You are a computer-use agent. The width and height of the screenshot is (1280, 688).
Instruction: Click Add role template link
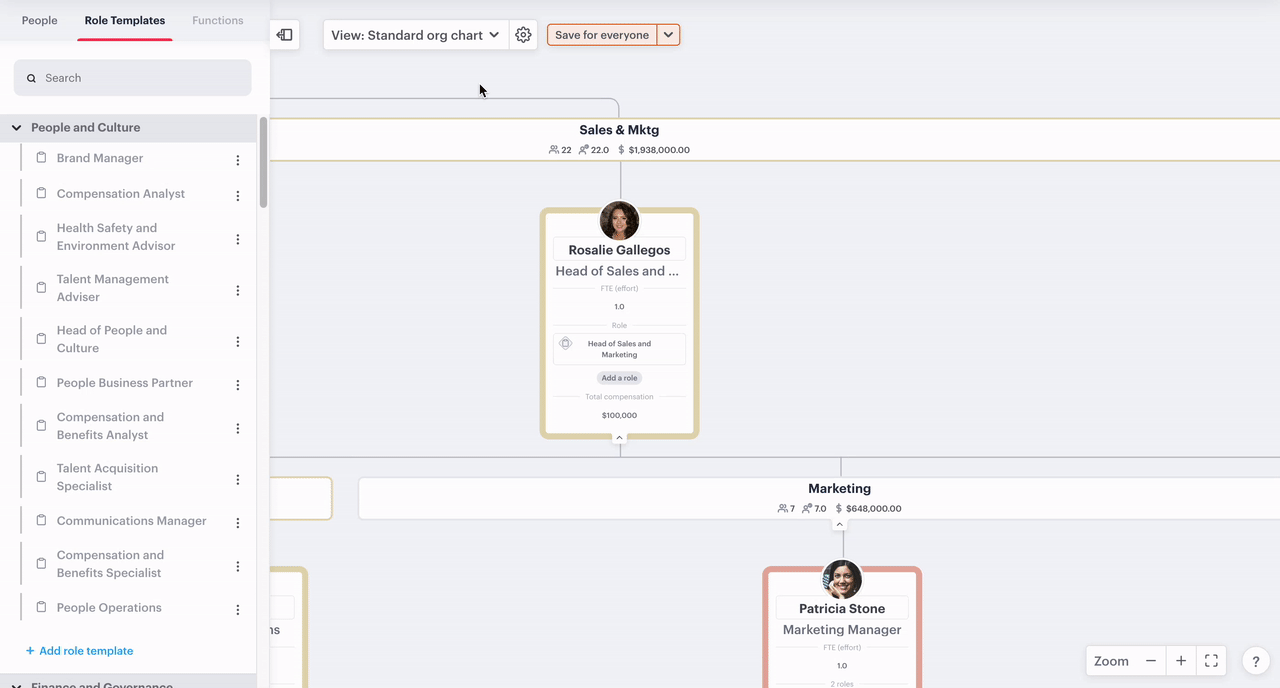pyautogui.click(x=80, y=651)
